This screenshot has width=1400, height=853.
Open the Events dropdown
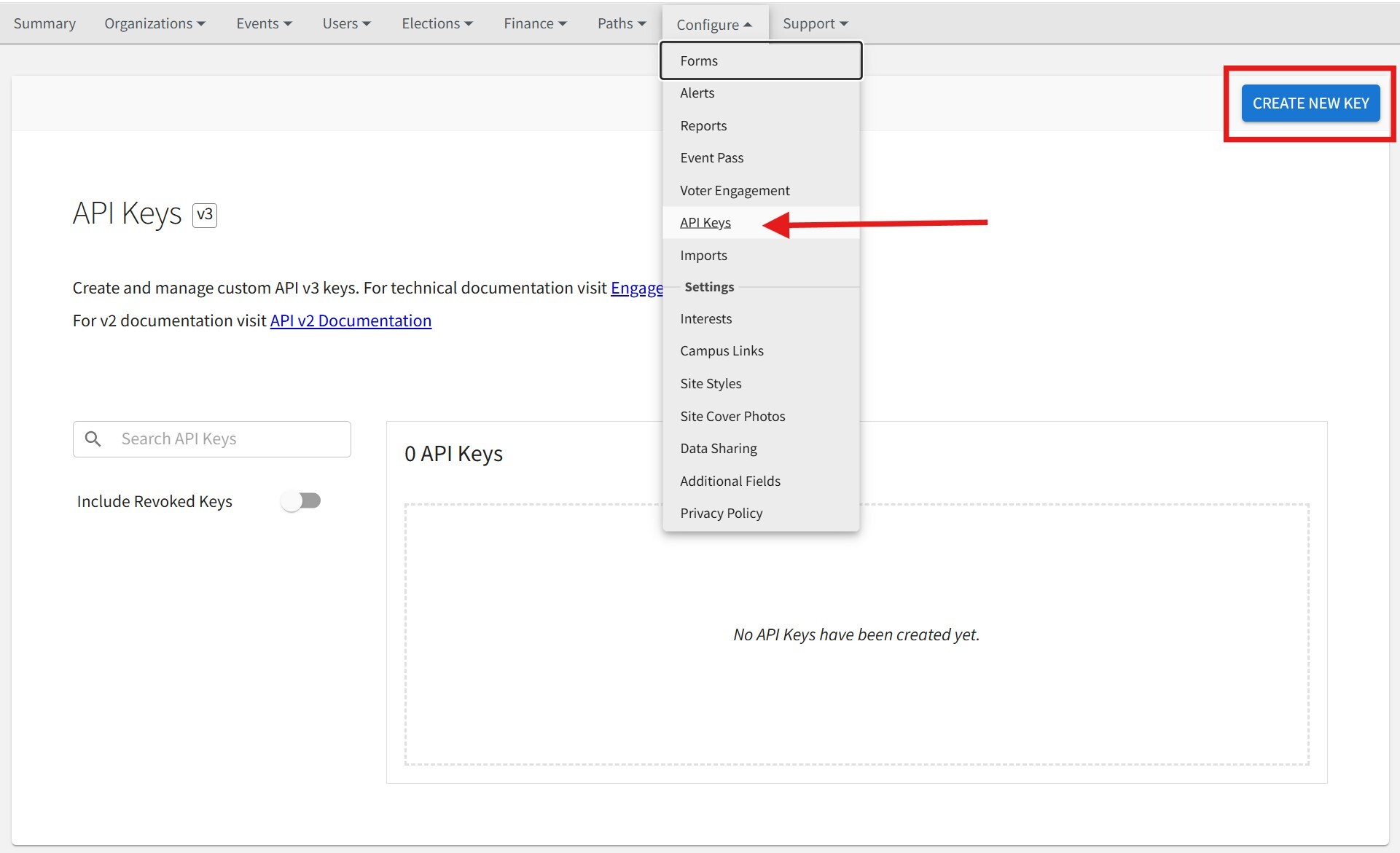pyautogui.click(x=264, y=23)
